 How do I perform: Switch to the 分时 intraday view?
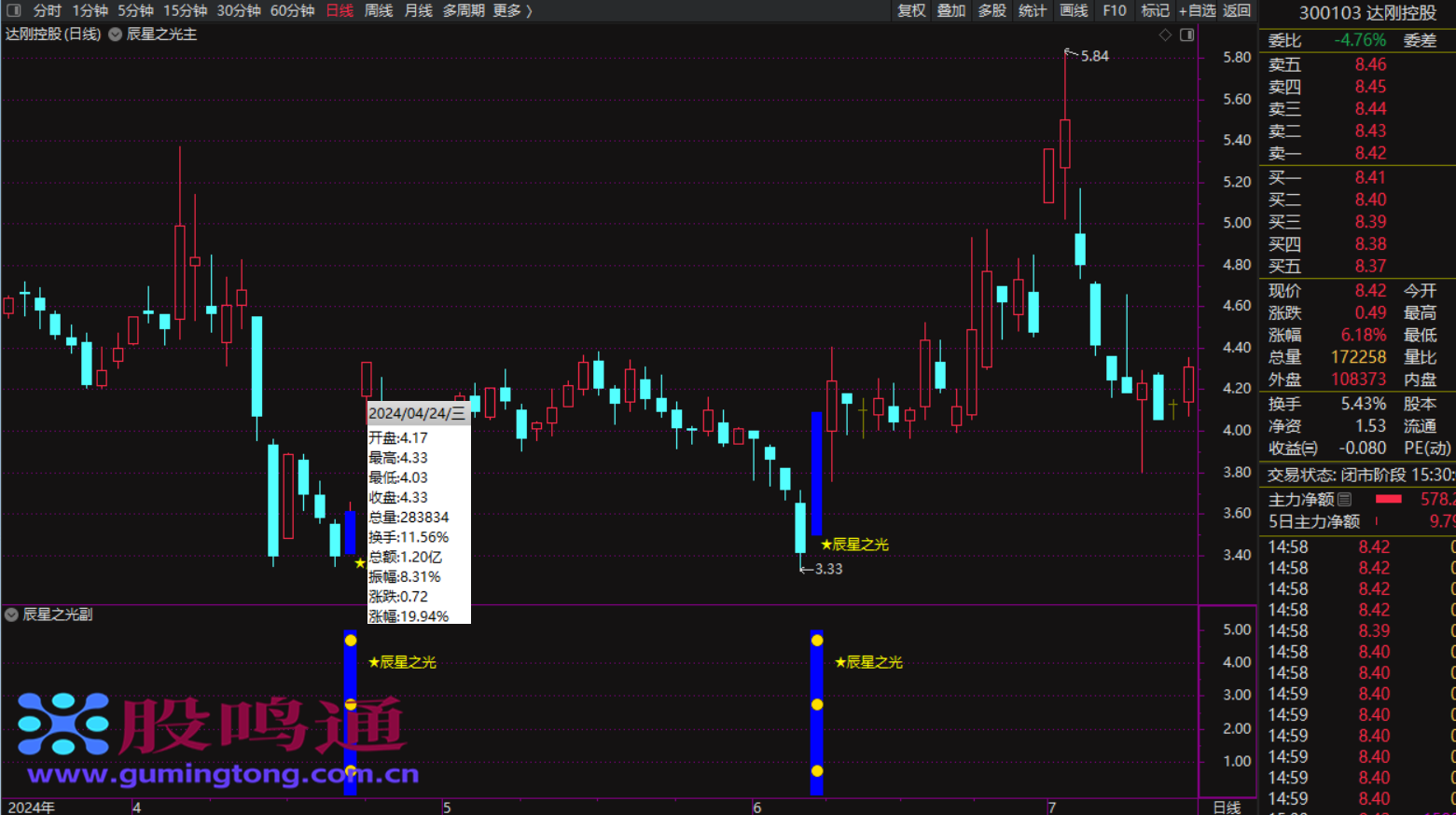(x=47, y=10)
